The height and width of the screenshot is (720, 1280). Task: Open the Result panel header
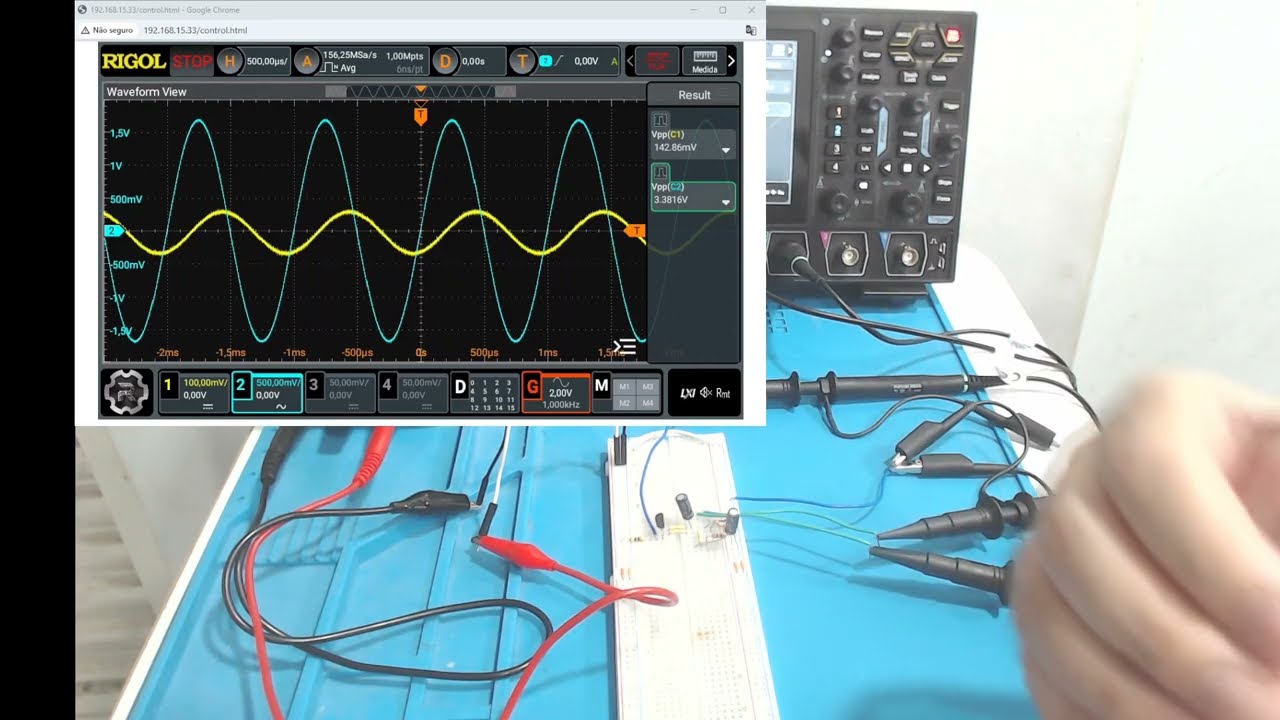pos(694,95)
